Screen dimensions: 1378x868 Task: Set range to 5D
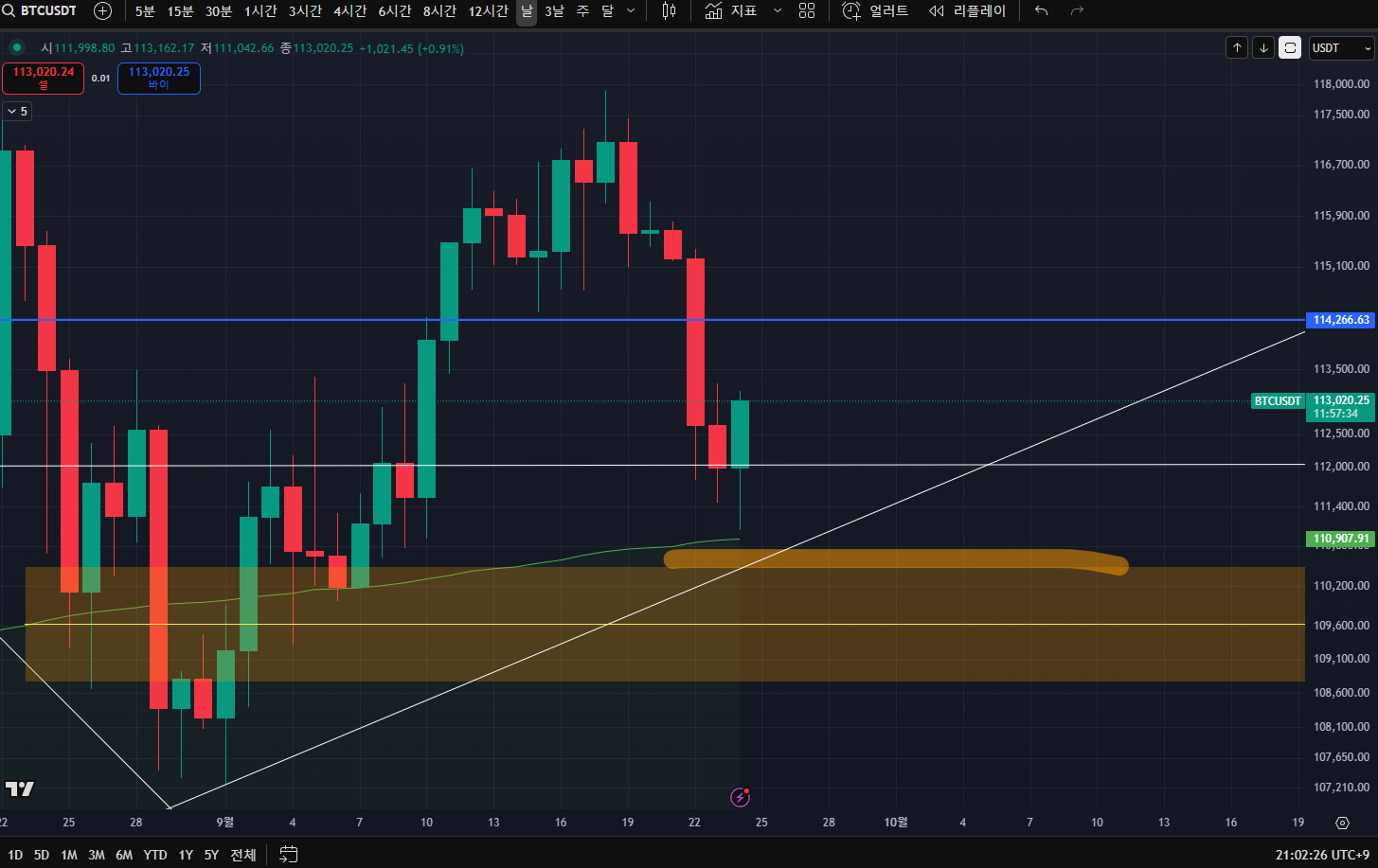[42, 855]
